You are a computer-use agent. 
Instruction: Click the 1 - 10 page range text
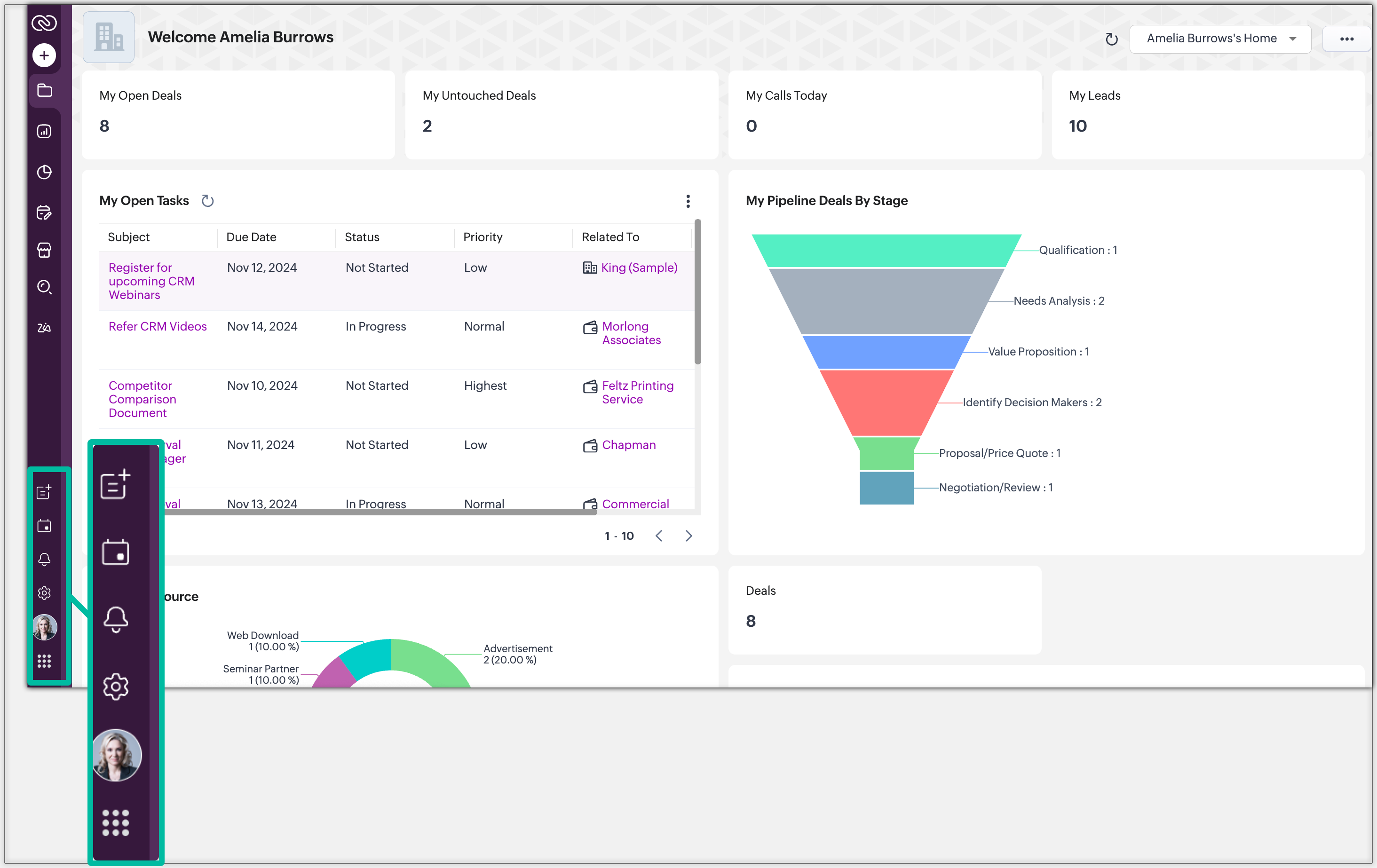[619, 536]
